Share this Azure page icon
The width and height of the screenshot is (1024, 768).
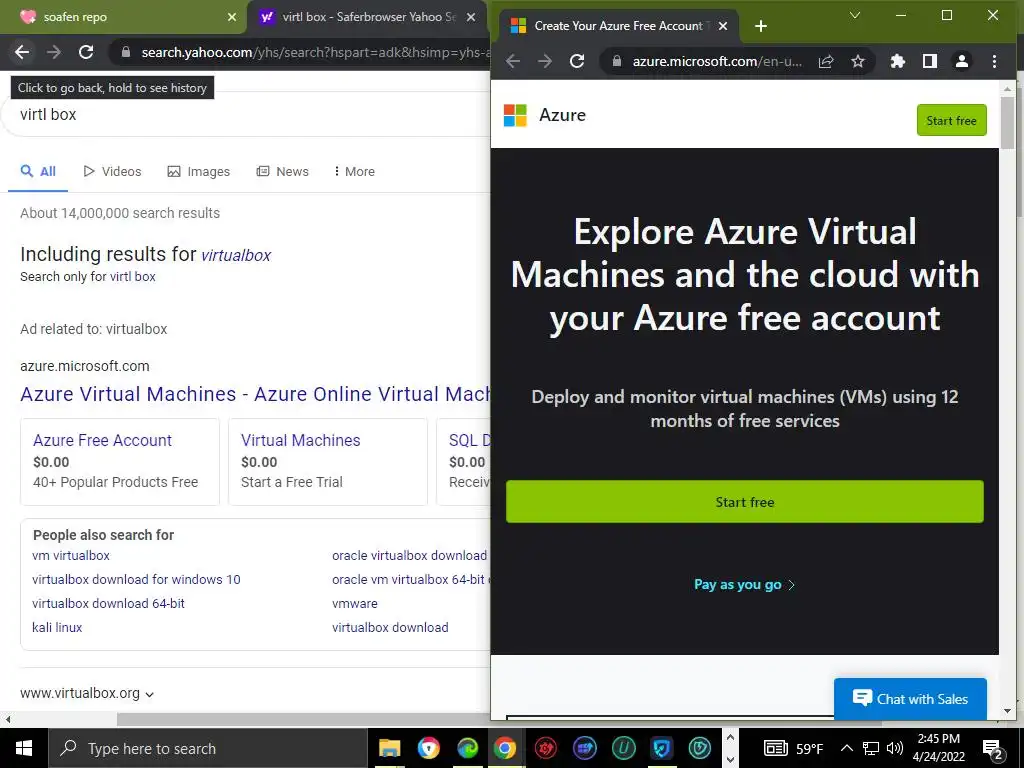point(826,61)
